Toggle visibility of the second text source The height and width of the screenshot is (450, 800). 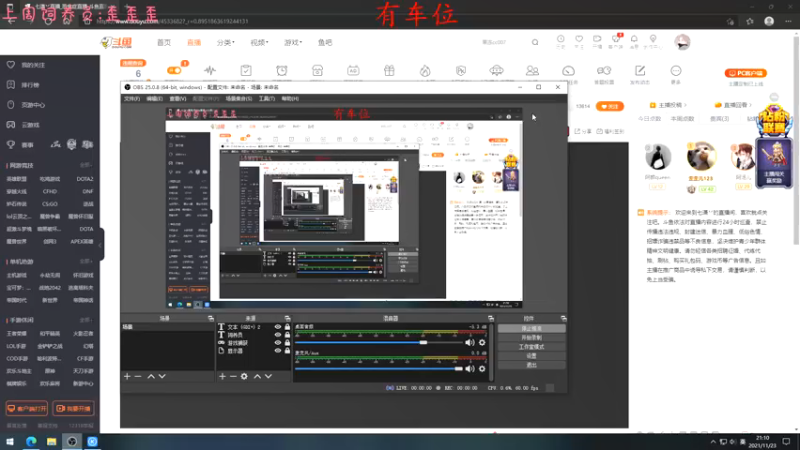(278, 335)
